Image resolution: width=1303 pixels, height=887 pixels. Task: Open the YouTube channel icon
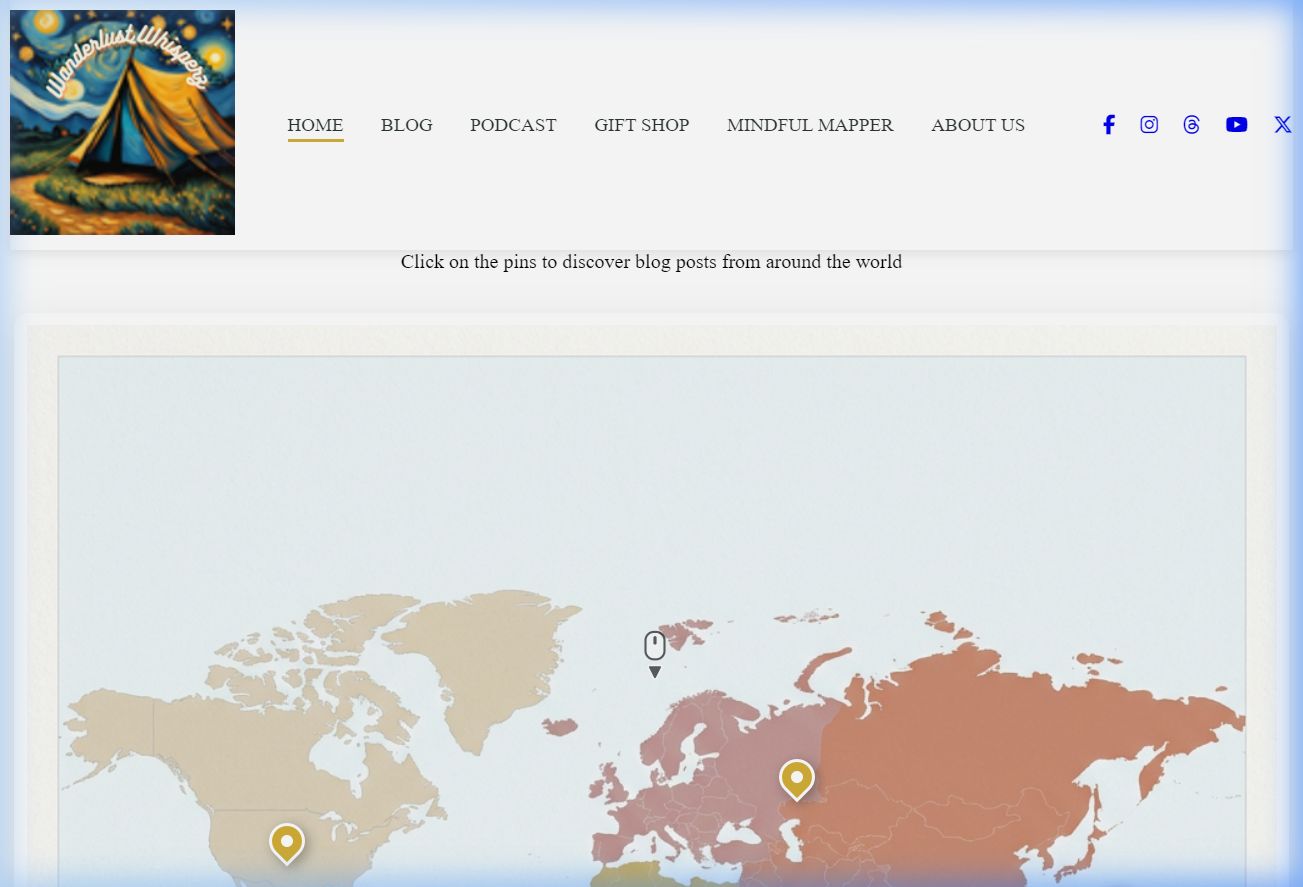coord(1236,125)
